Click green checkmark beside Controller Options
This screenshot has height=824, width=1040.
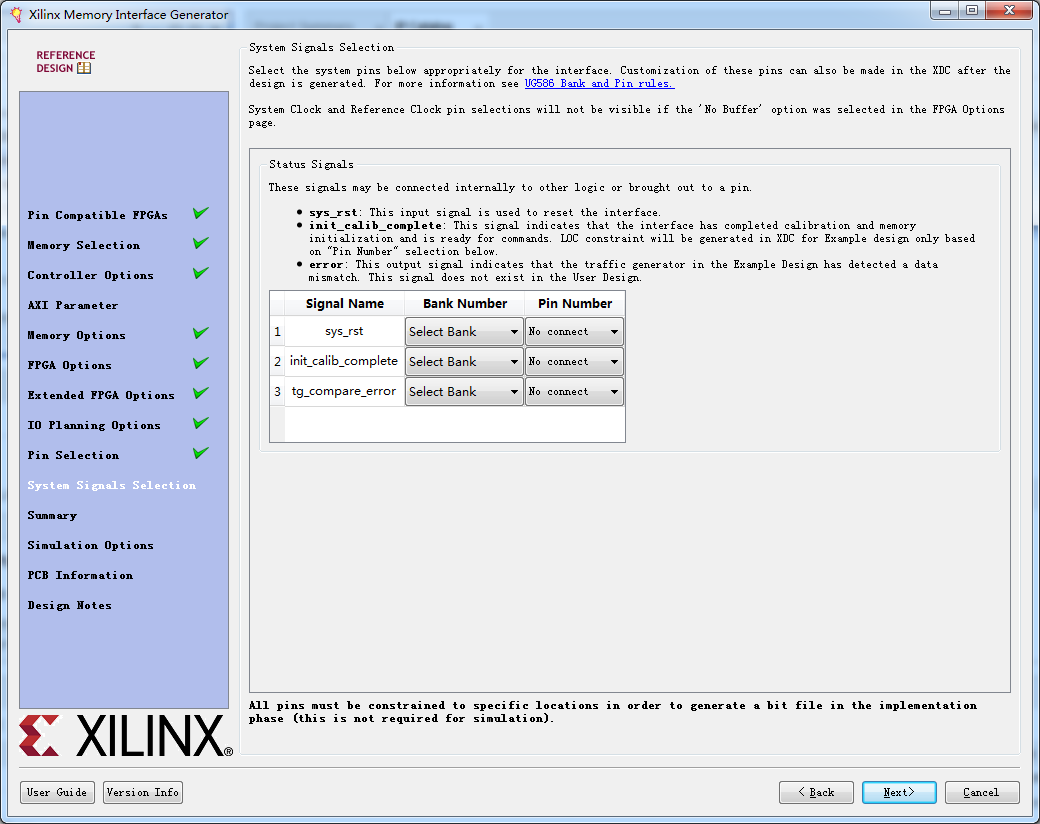(201, 273)
